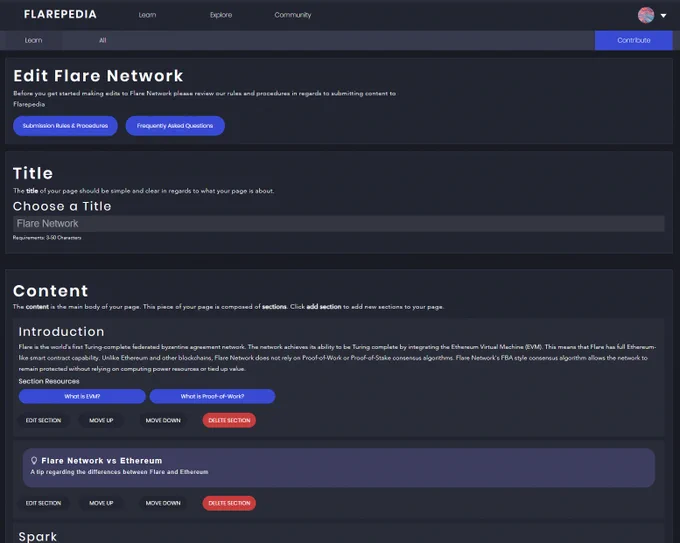Click the Title heading
This screenshot has width=680, height=543.
point(33,173)
